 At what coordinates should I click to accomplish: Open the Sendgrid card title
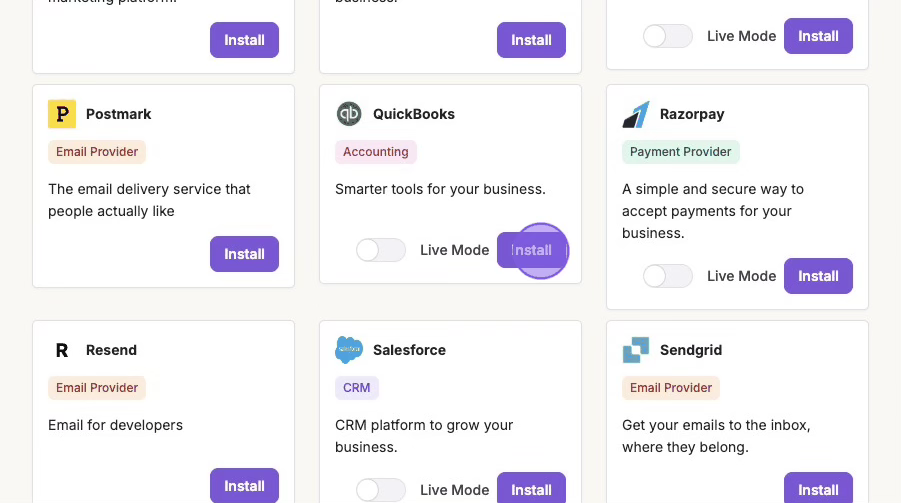(x=691, y=350)
